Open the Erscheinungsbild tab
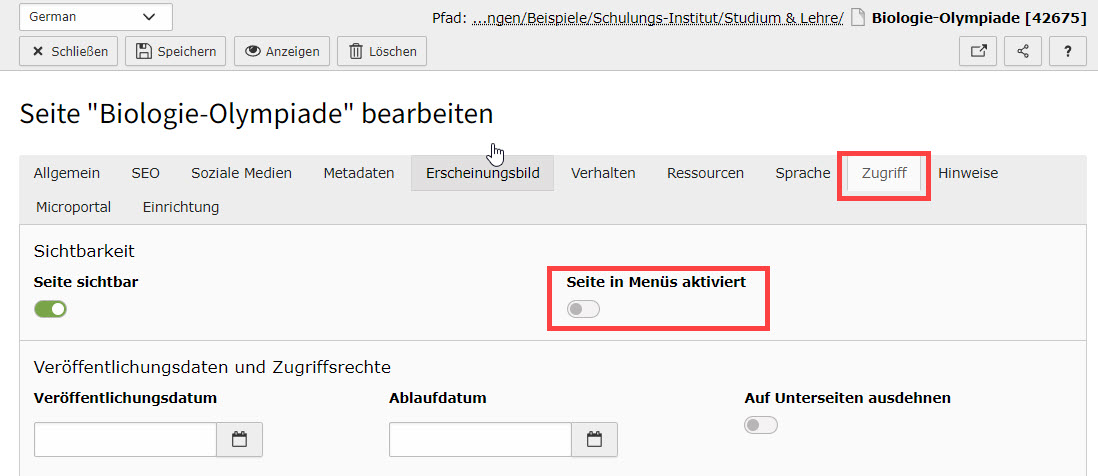 pos(482,173)
